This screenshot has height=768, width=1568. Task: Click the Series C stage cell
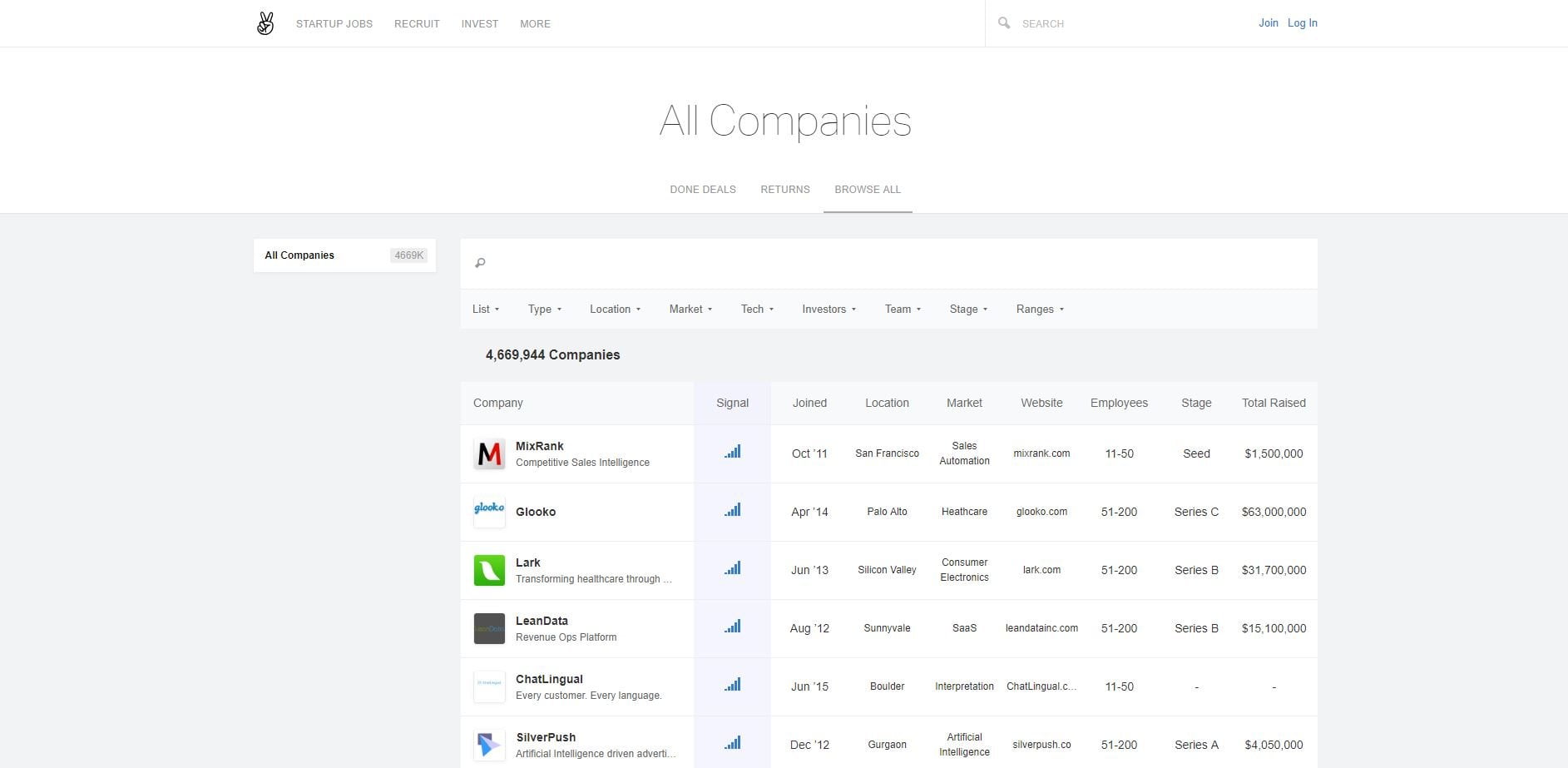point(1196,512)
